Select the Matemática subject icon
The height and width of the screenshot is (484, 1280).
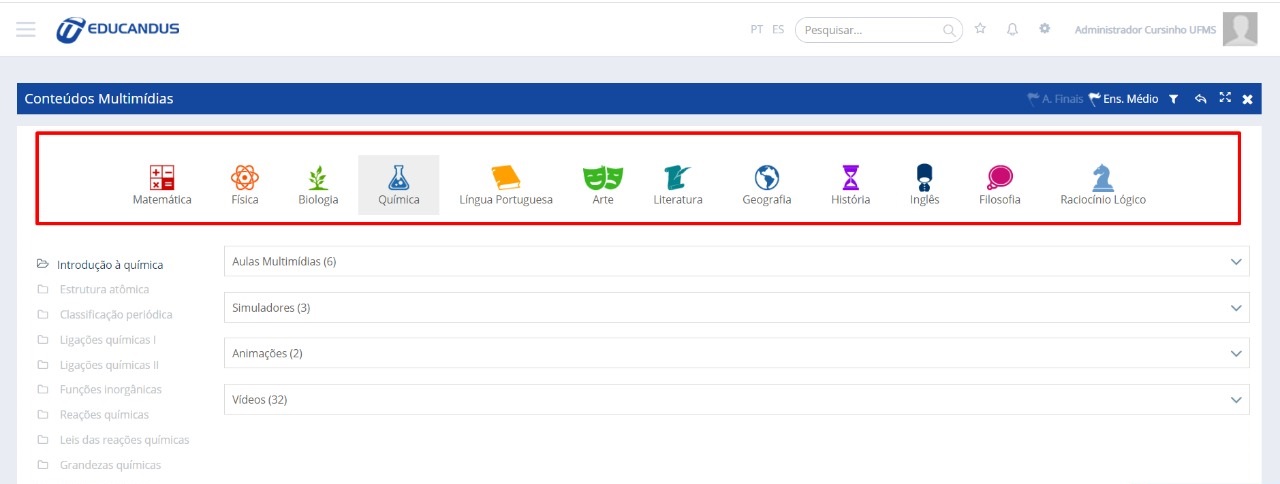pyautogui.click(x=162, y=178)
